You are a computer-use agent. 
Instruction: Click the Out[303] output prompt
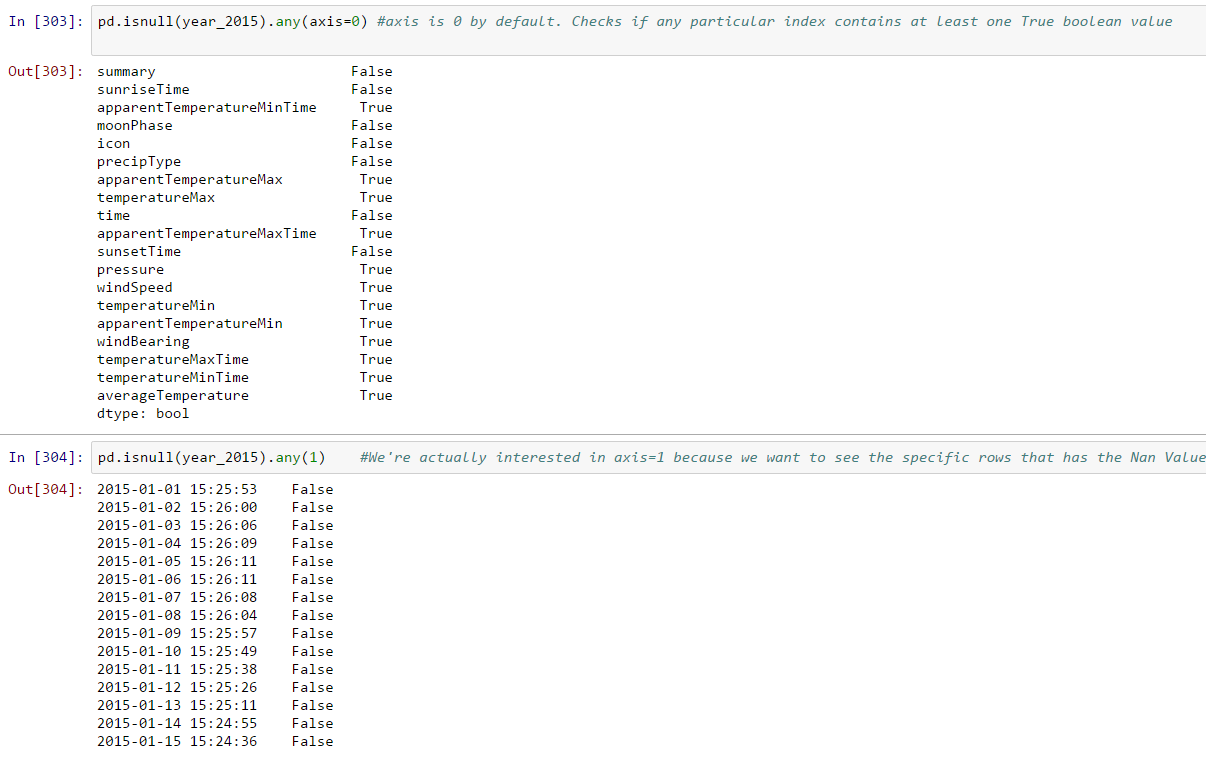[46, 72]
